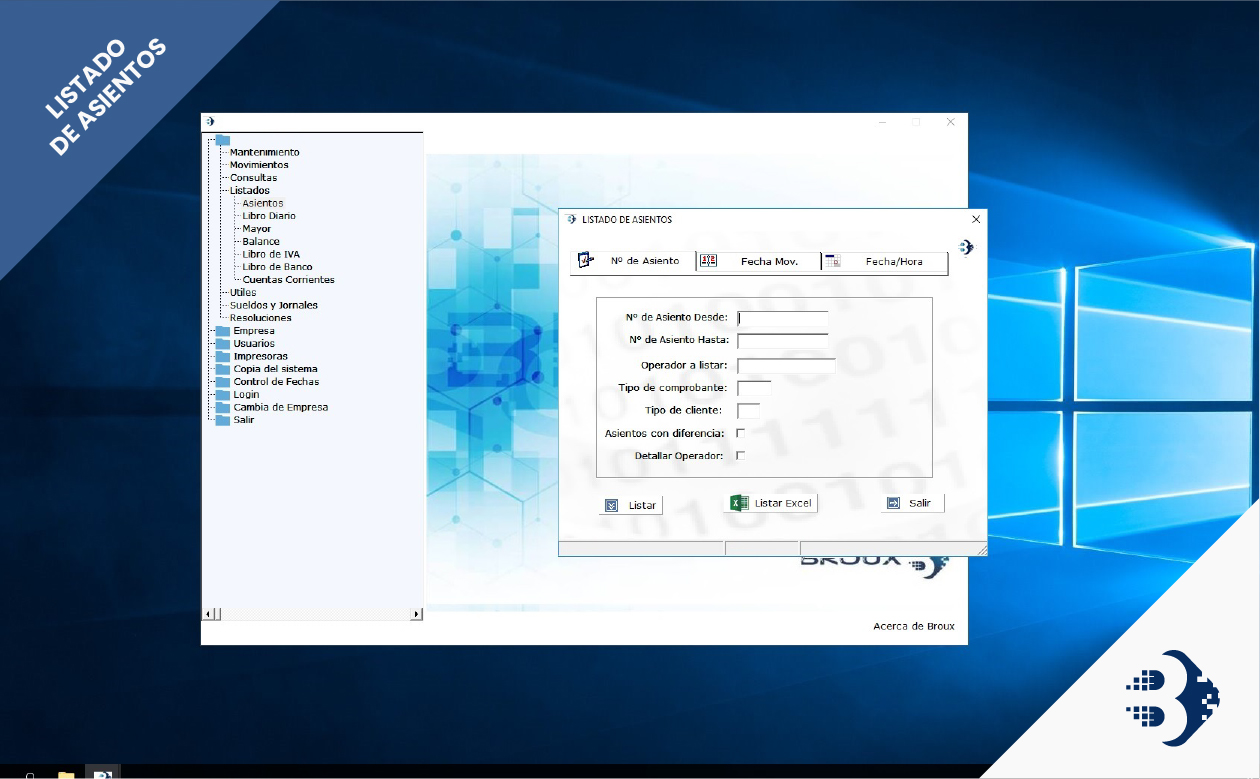This screenshot has height=779, width=1260.
Task: Select Libro de Banco listing
Action: 277,267
